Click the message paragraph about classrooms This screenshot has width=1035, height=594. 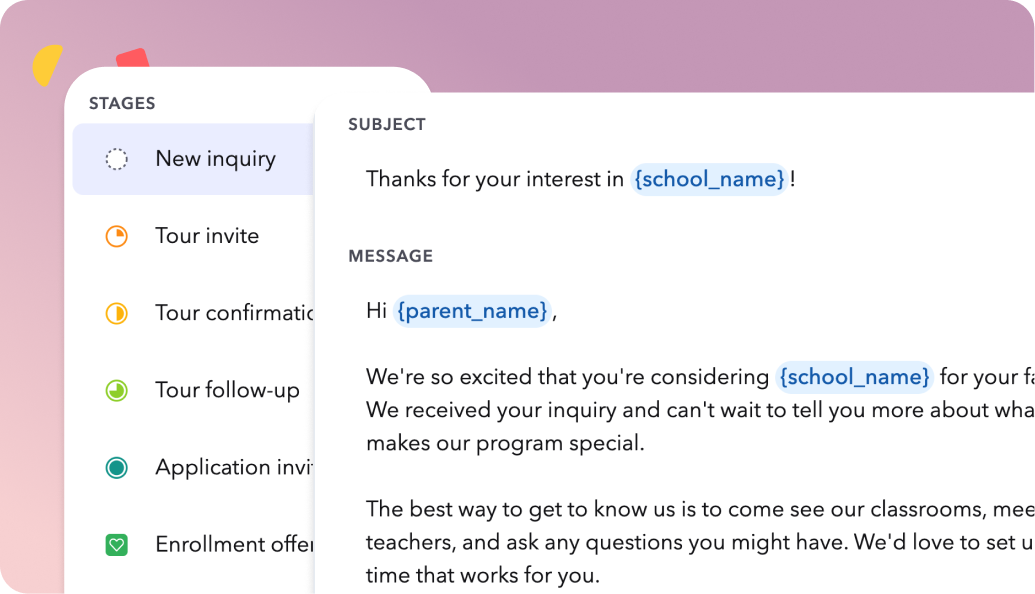[x=700, y=542]
